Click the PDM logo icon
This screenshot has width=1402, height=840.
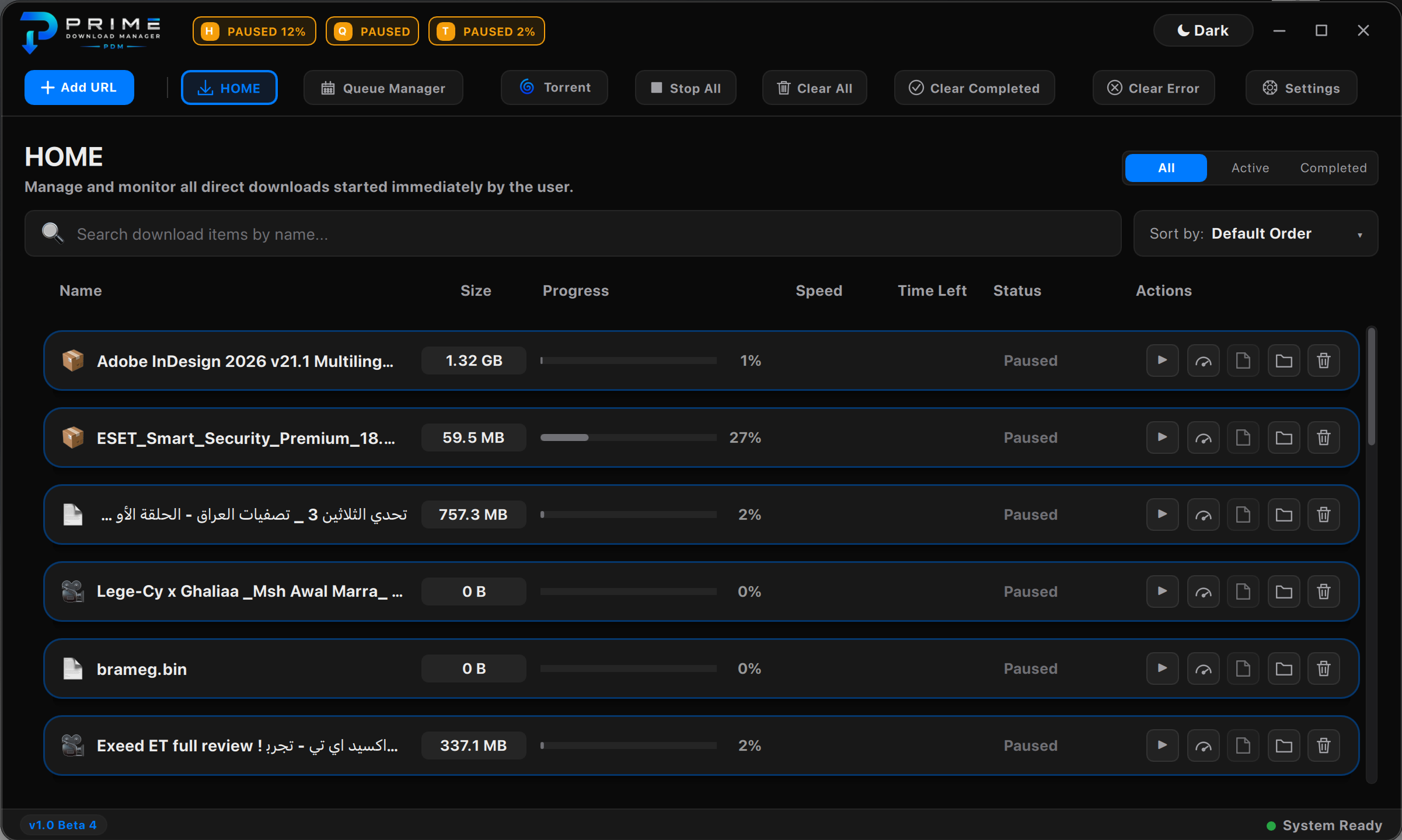tap(39, 32)
